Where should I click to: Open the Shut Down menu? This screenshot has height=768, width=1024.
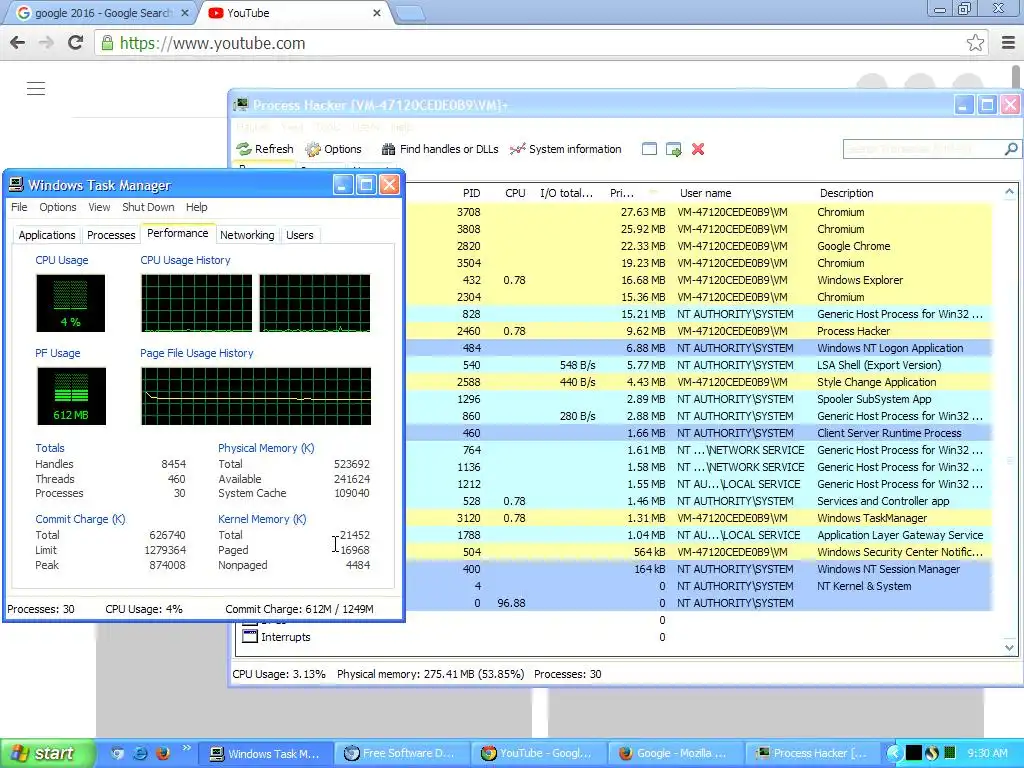click(x=148, y=207)
